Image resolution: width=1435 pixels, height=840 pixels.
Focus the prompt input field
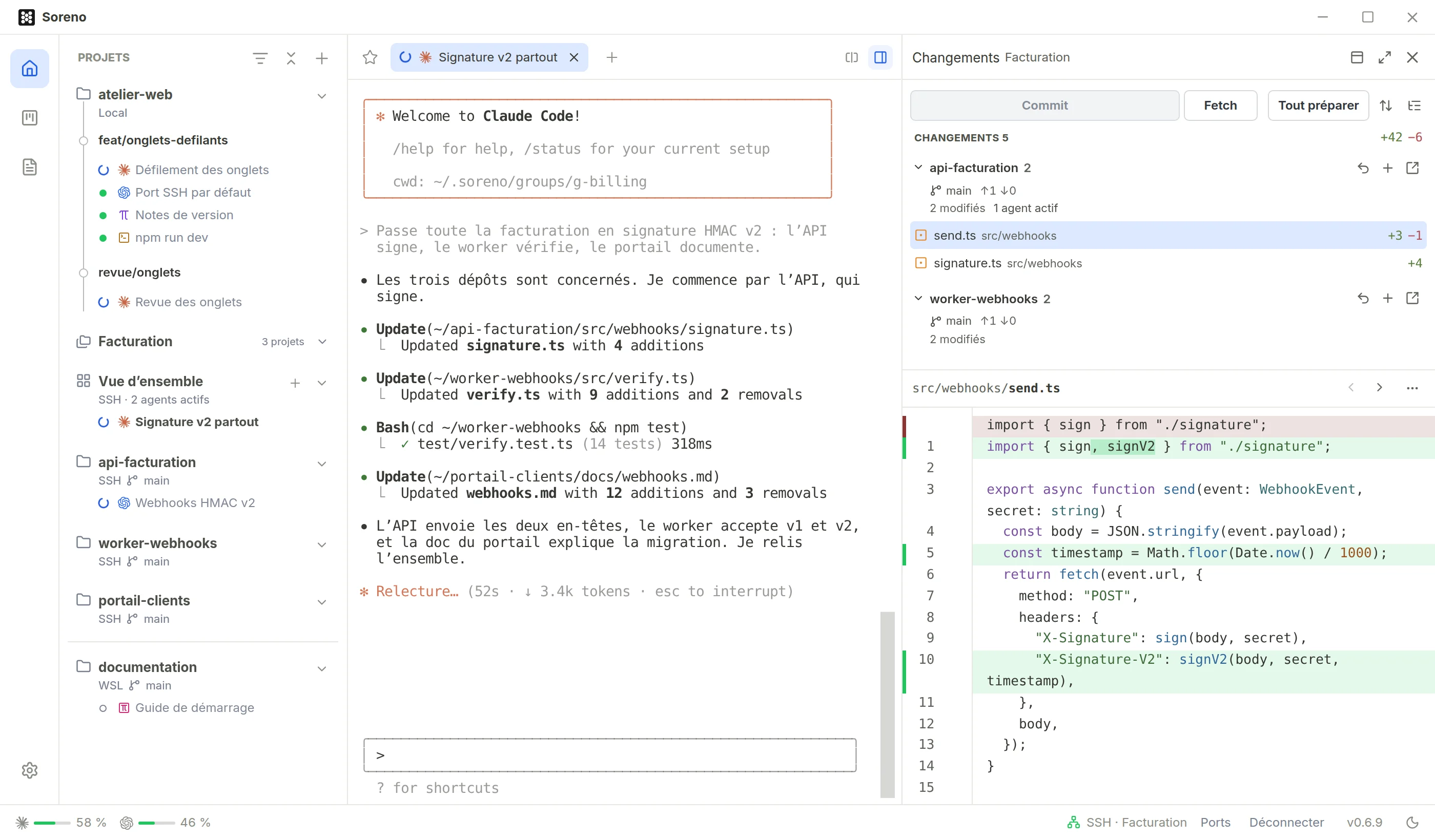click(x=609, y=755)
